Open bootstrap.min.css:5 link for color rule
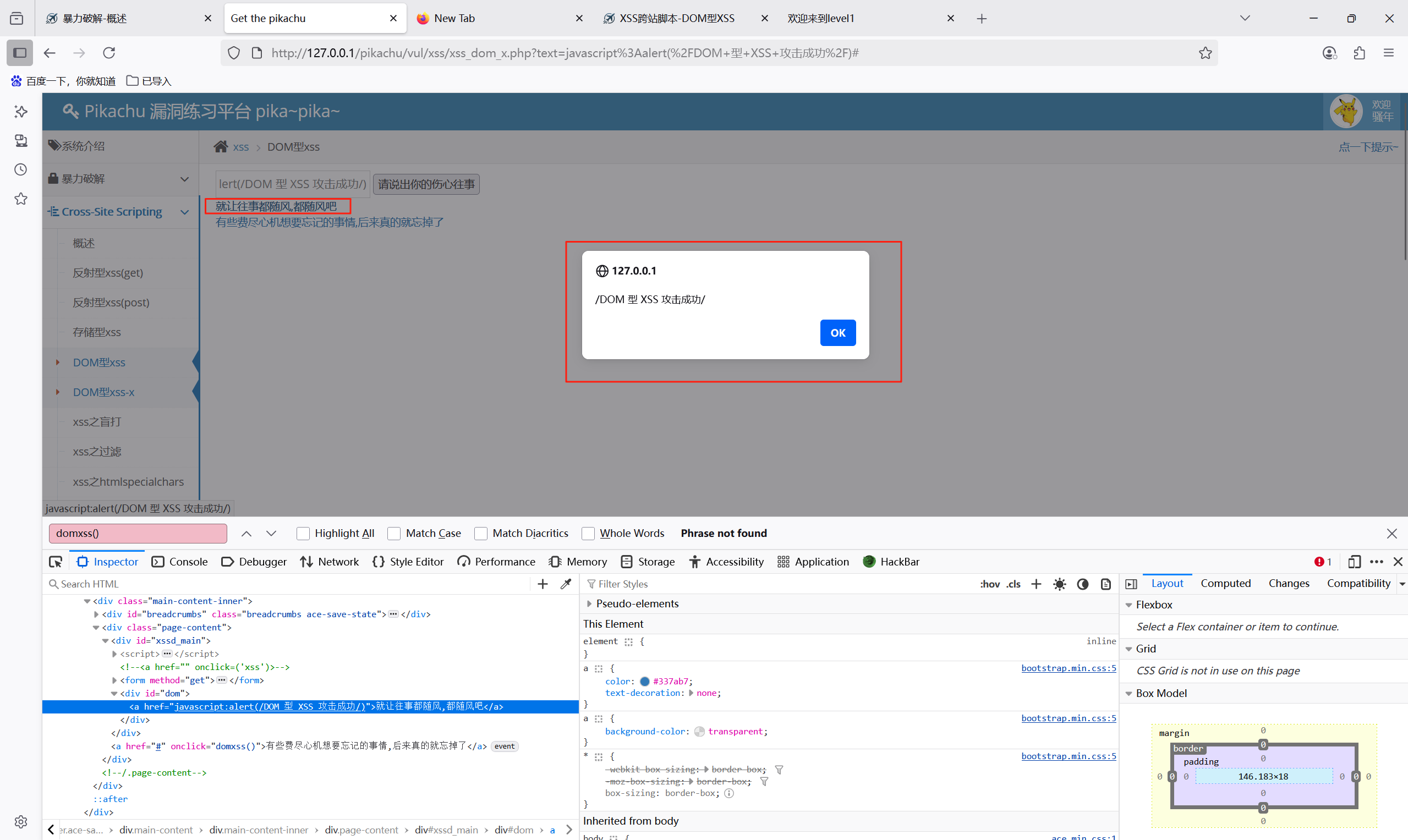Image resolution: width=1408 pixels, height=840 pixels. pos(1069,668)
